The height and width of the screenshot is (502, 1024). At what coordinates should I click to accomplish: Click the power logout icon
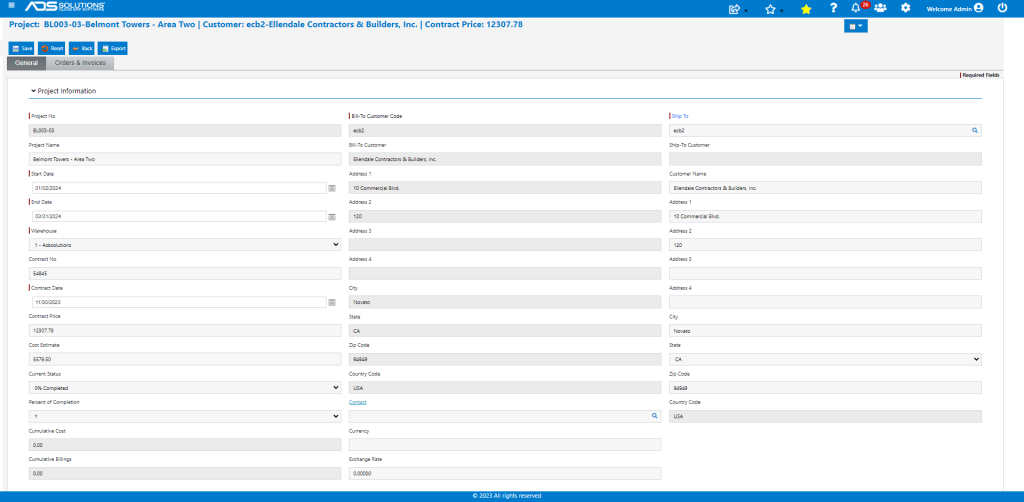tap(1002, 8)
